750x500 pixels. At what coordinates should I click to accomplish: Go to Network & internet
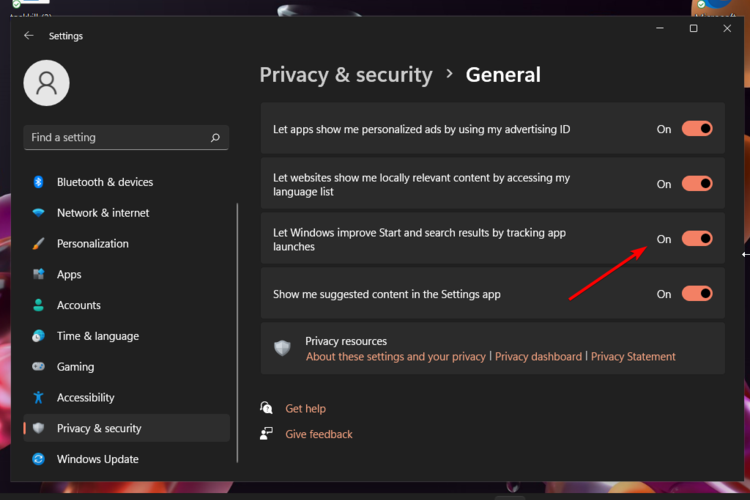click(127, 212)
